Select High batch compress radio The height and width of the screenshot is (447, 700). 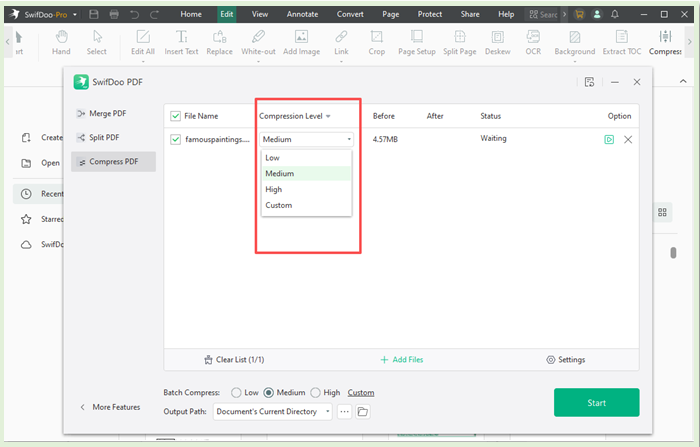click(315, 393)
